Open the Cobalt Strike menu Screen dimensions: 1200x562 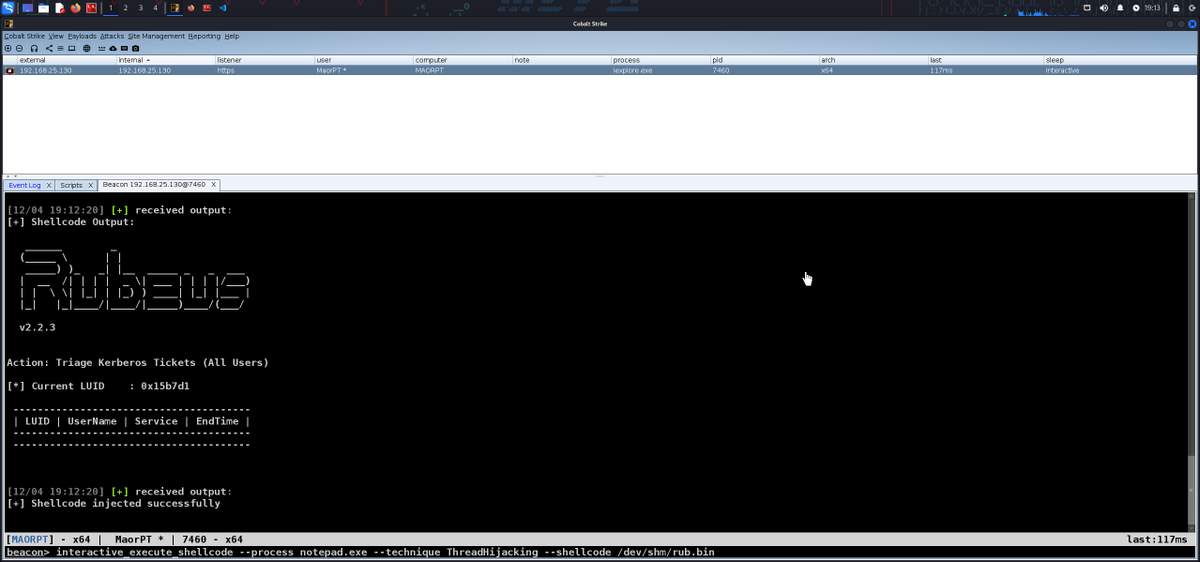[24, 36]
